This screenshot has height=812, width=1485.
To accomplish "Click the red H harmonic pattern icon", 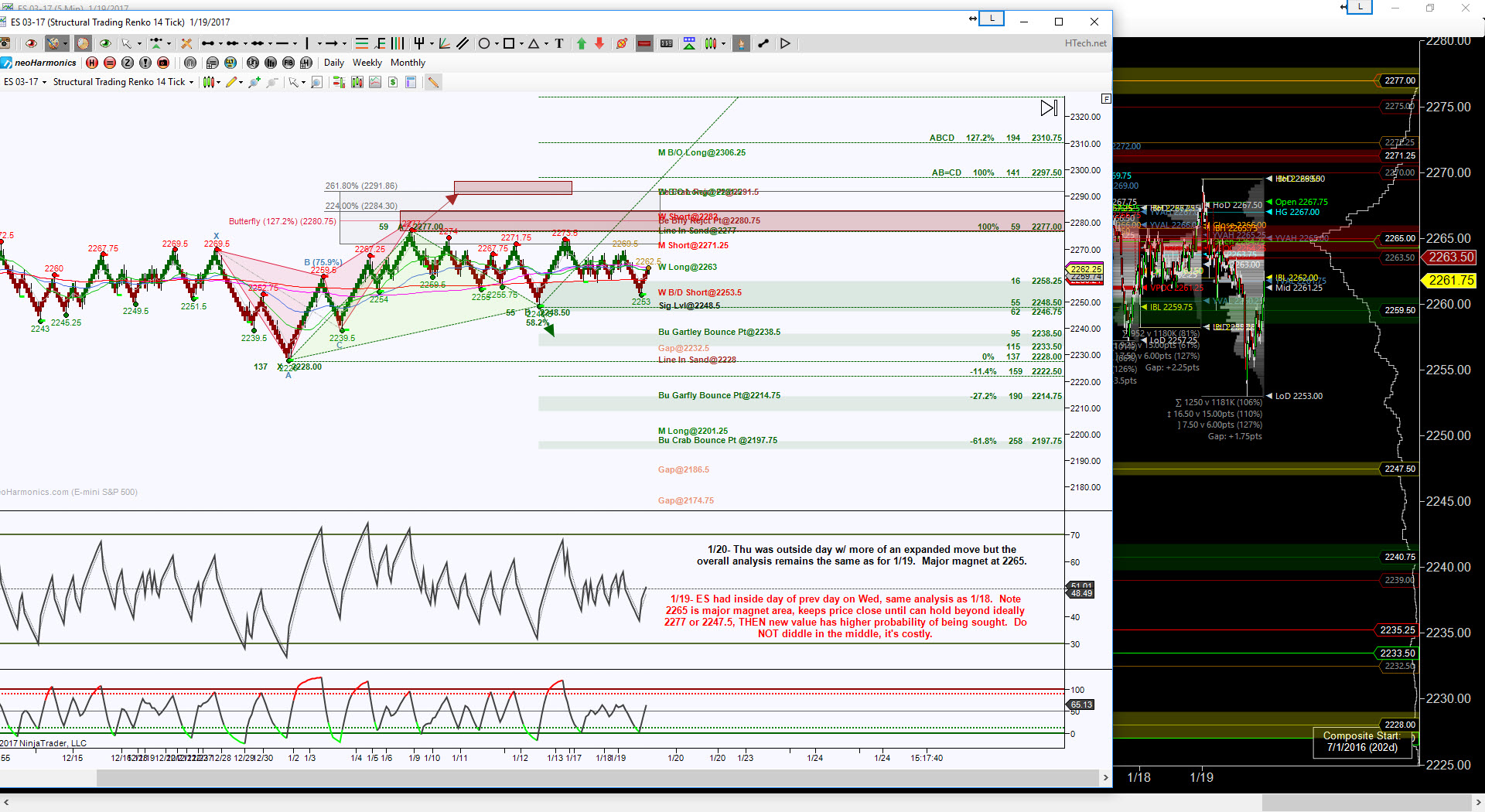I will point(92,63).
